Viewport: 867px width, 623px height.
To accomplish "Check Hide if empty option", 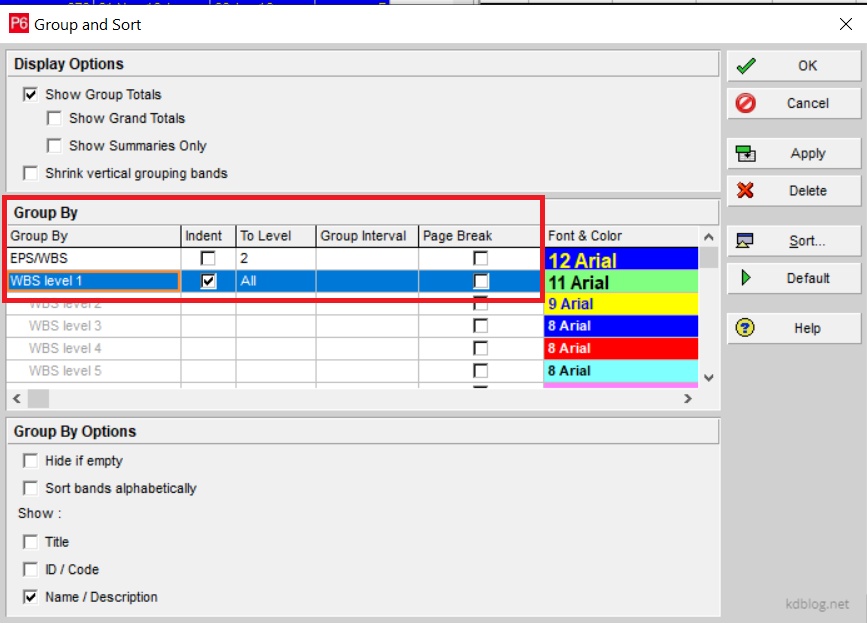I will (x=31, y=461).
